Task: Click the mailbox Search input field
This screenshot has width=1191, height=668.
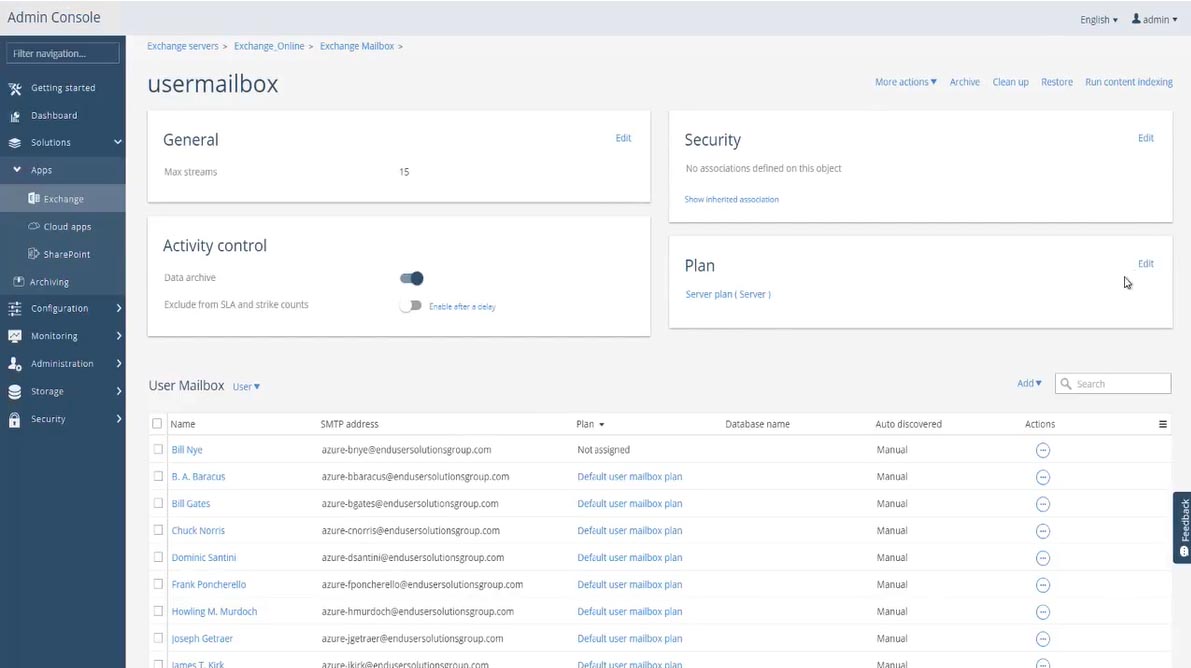Action: point(1120,384)
